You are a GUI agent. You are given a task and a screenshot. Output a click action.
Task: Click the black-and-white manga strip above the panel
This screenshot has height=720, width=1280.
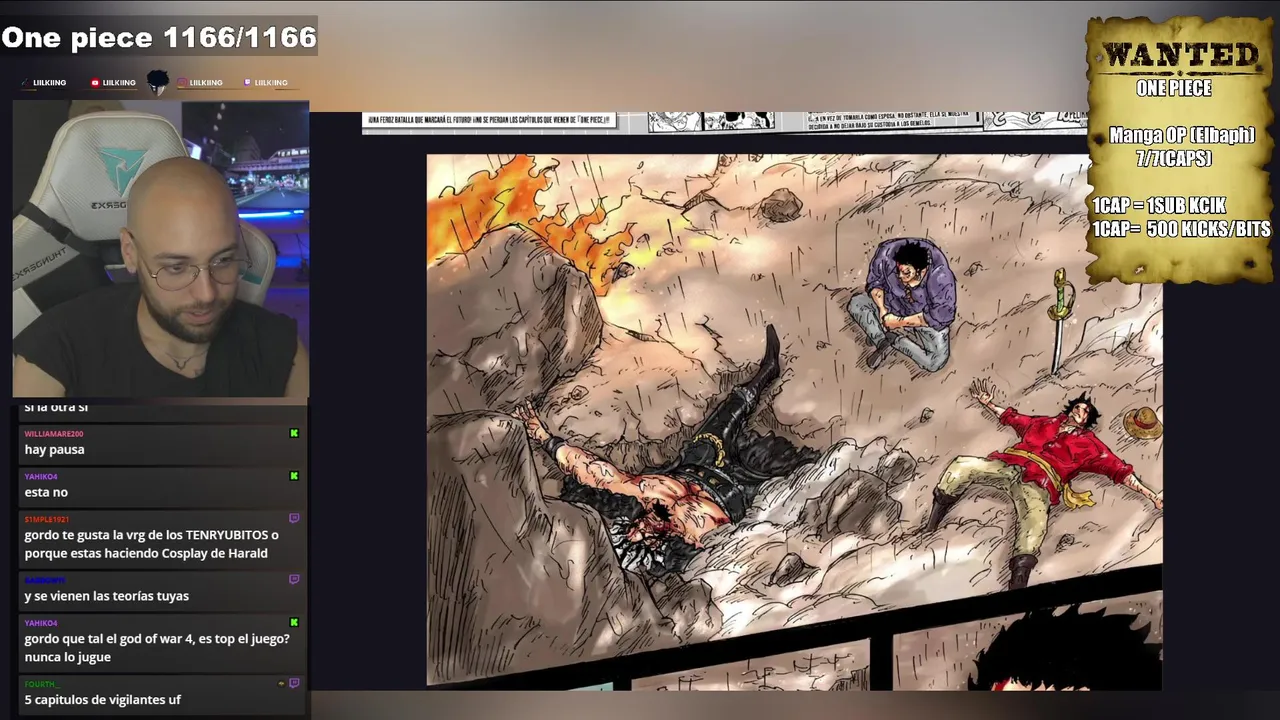(x=724, y=121)
